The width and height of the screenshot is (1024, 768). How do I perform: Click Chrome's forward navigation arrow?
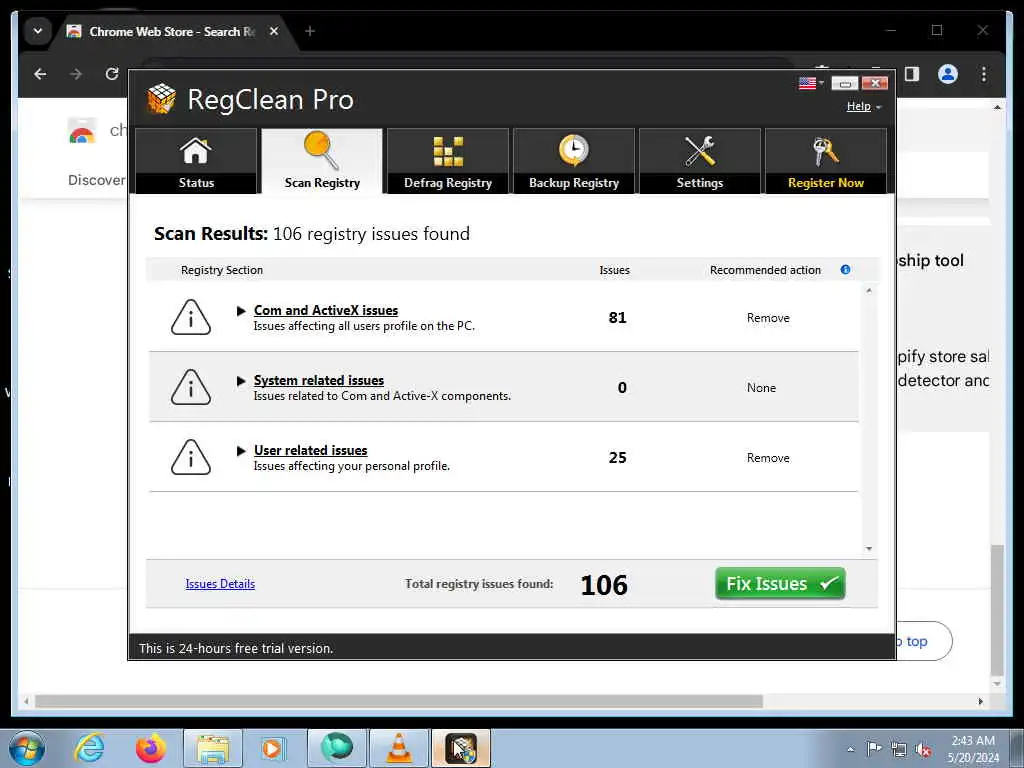coord(76,74)
